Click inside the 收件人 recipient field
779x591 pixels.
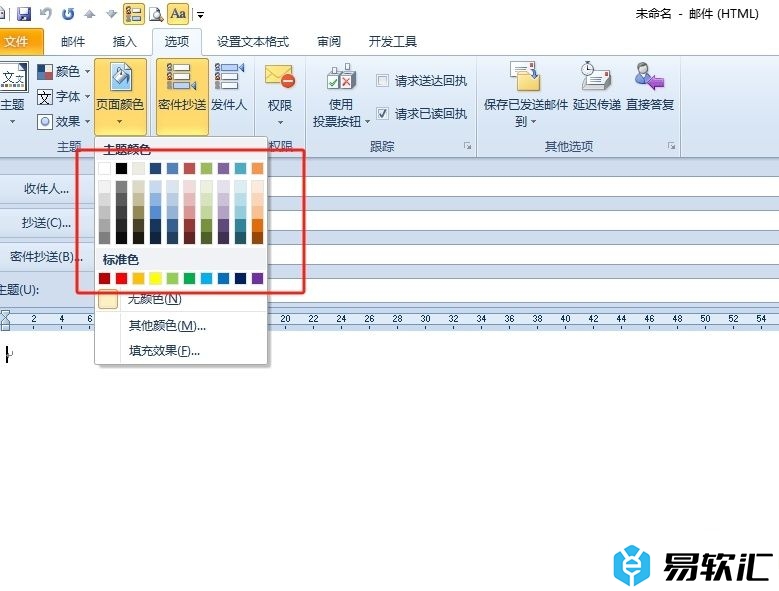523,187
